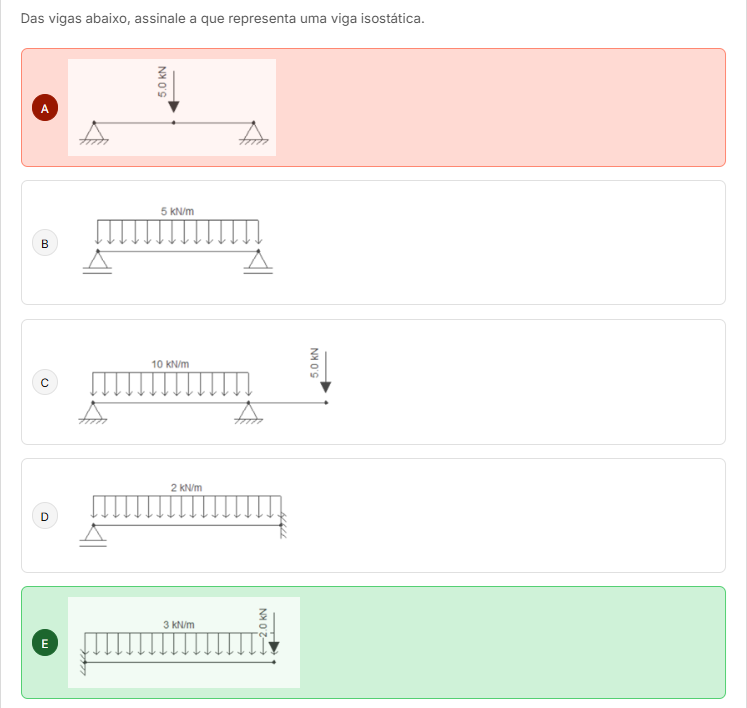Click the 10 kN/m distributed load label
The width and height of the screenshot is (747, 708).
170,364
